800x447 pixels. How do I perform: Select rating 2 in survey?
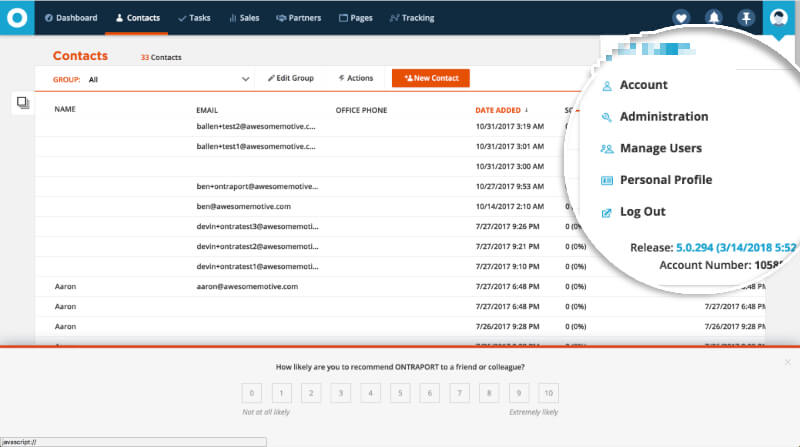pos(311,393)
